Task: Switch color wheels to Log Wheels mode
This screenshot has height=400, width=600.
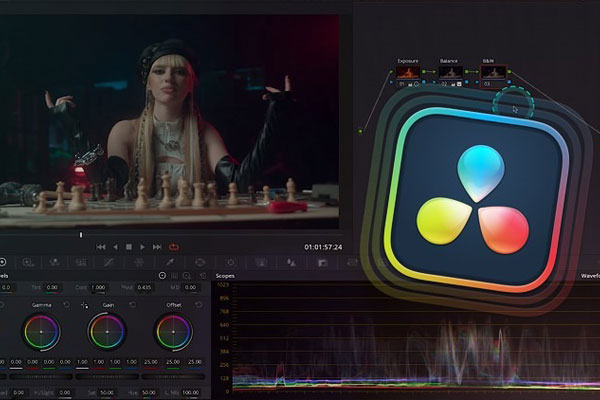Action: click(187, 276)
